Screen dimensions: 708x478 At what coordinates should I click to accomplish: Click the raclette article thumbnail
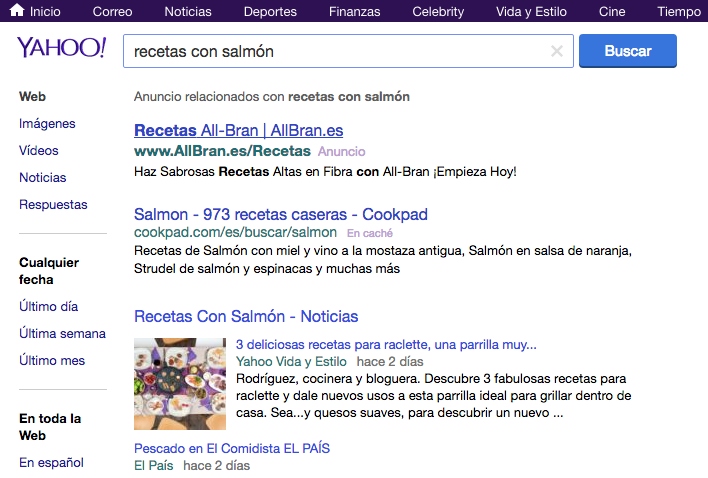pyautogui.click(x=180, y=384)
